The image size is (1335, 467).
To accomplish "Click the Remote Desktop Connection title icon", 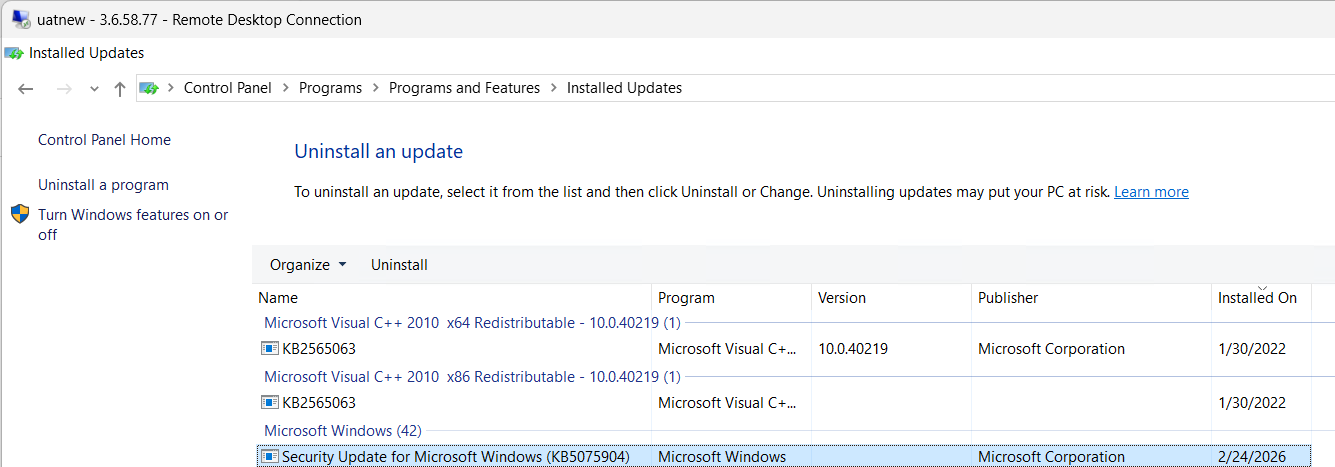I will pos(21,19).
